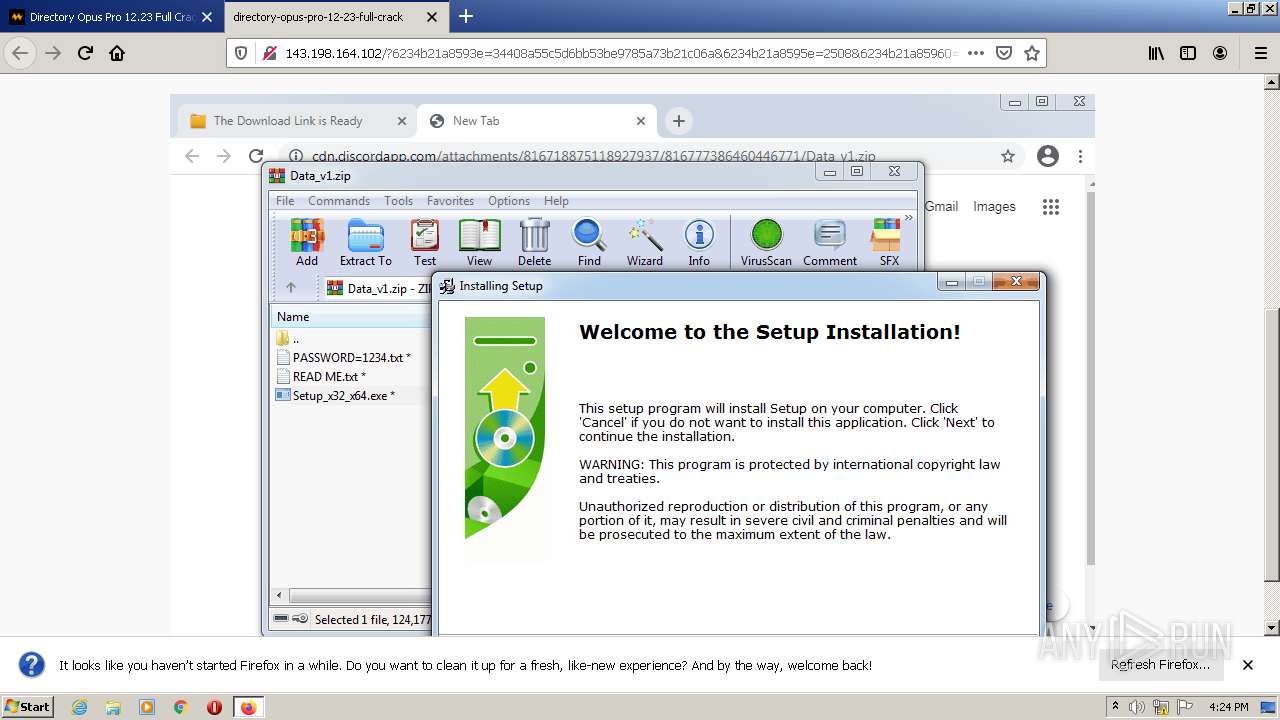Switch to 'Directory Opus Pro 12.23 Full Crack' tab
The height and width of the screenshot is (720, 1280).
(x=111, y=17)
